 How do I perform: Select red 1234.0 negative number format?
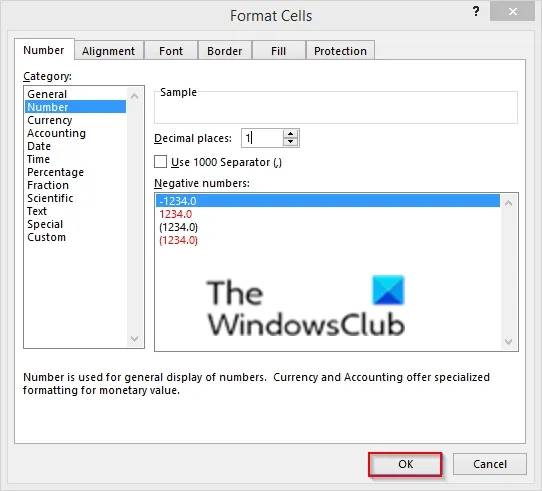(x=176, y=214)
